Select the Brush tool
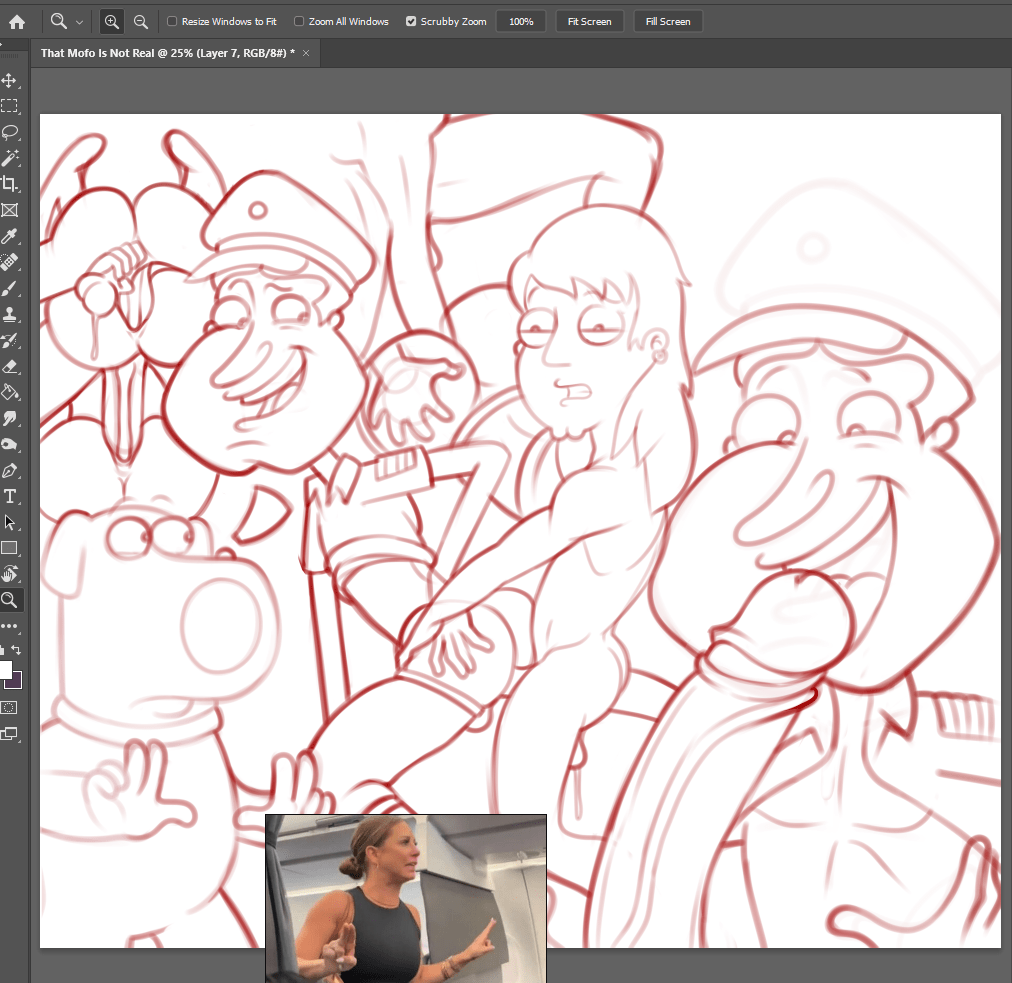The width and height of the screenshot is (1012, 983). tap(10, 288)
